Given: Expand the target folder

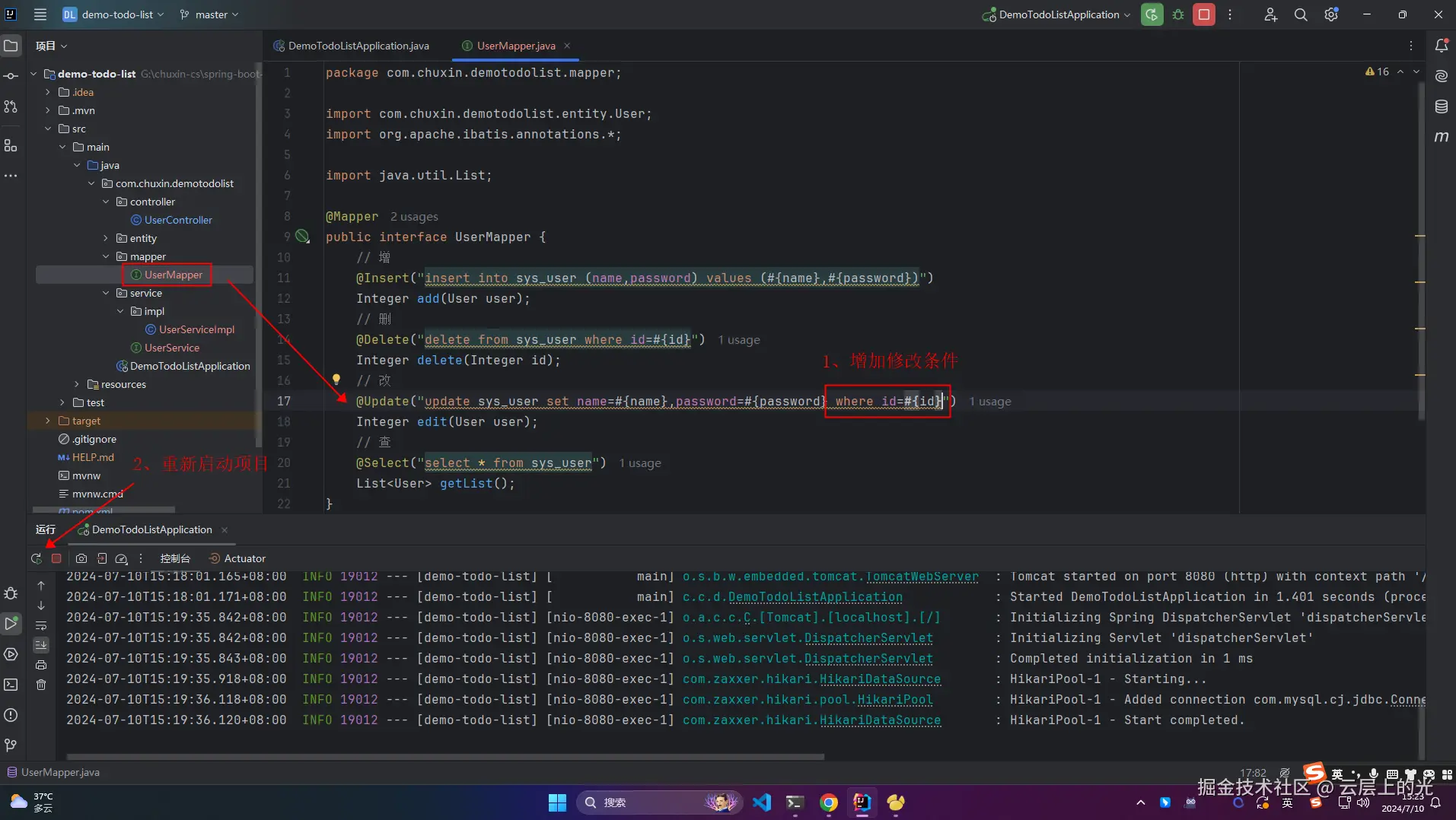Looking at the screenshot, I should coord(48,421).
